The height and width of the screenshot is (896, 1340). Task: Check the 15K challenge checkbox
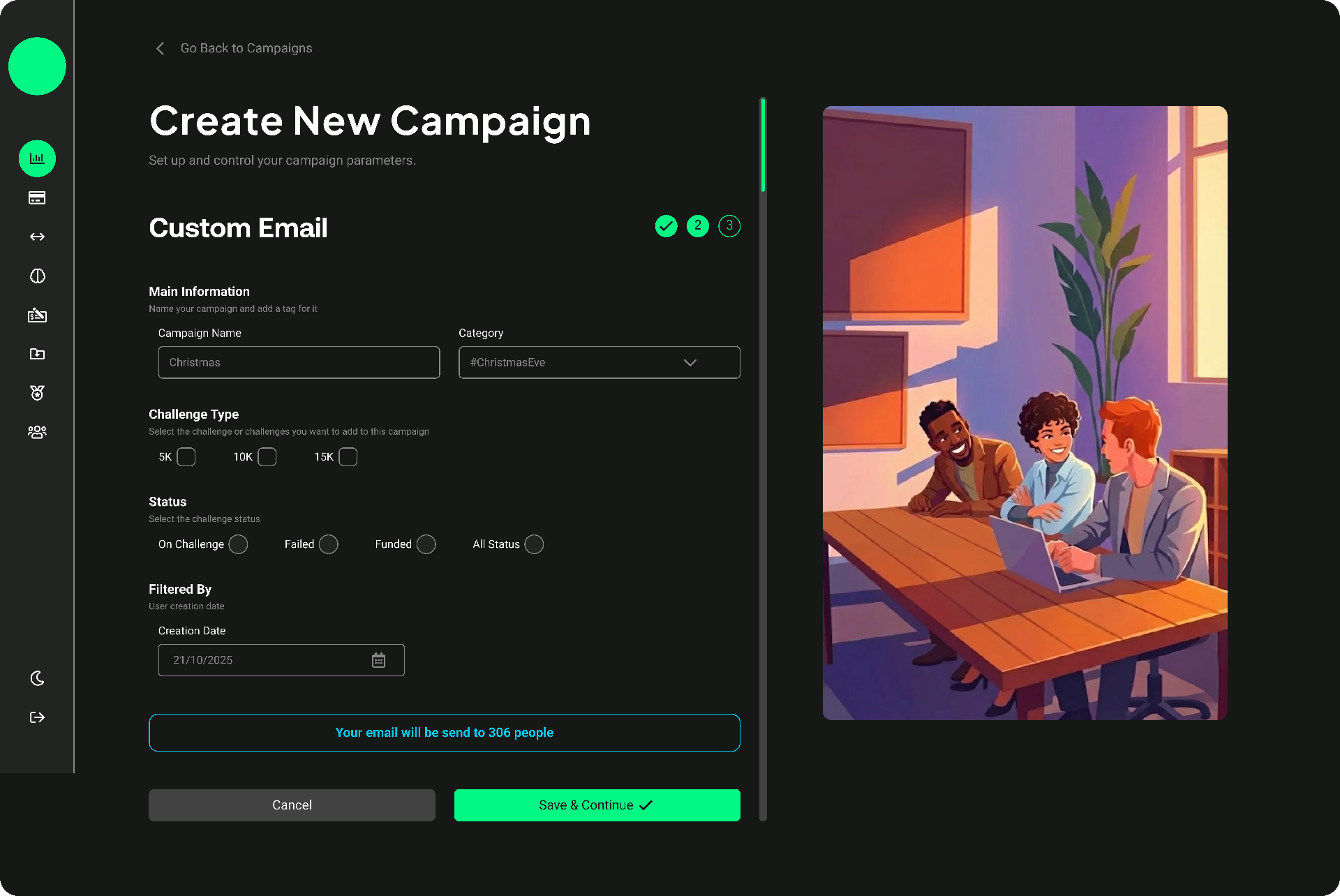348,457
